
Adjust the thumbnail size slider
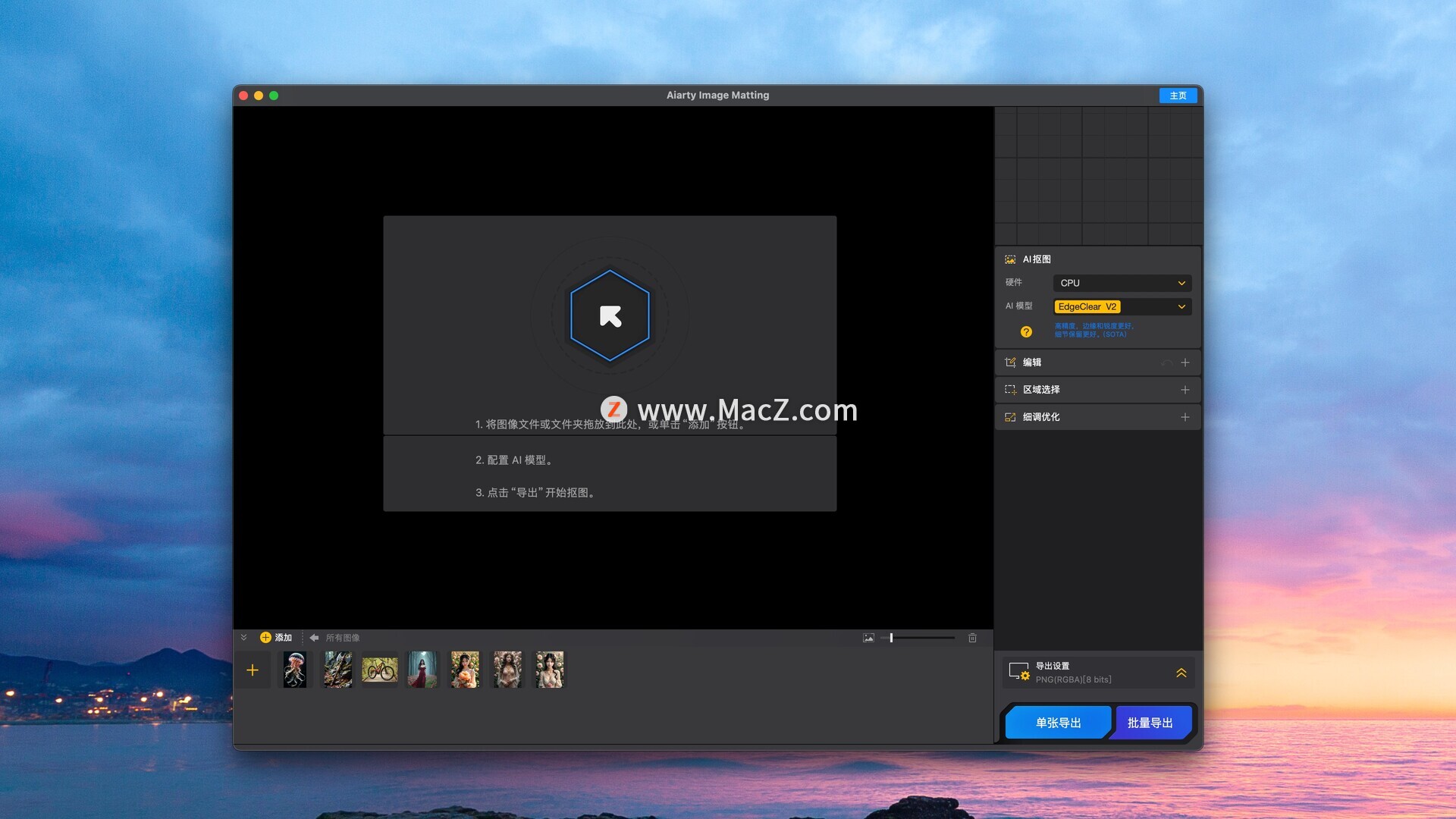[x=918, y=638]
